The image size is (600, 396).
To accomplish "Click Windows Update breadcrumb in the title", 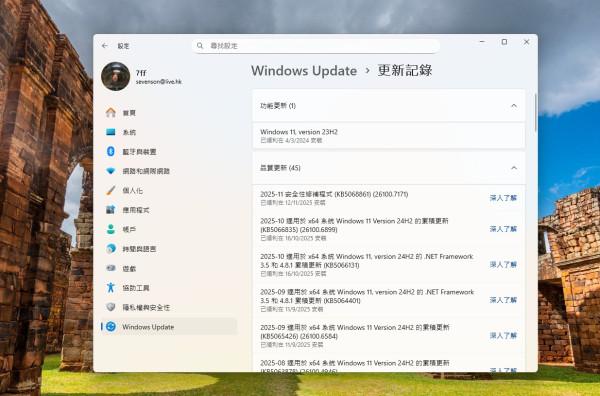I will pyautogui.click(x=304, y=71).
